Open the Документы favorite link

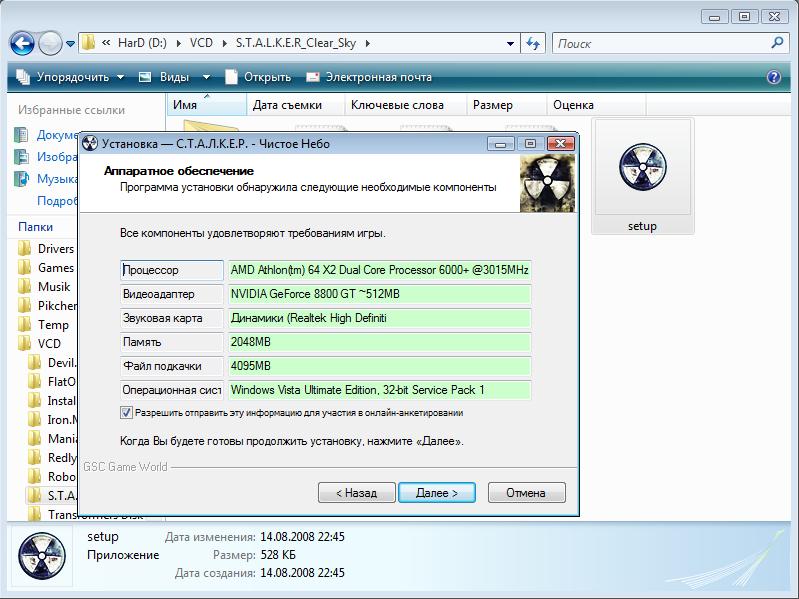pyautogui.click(x=57, y=135)
